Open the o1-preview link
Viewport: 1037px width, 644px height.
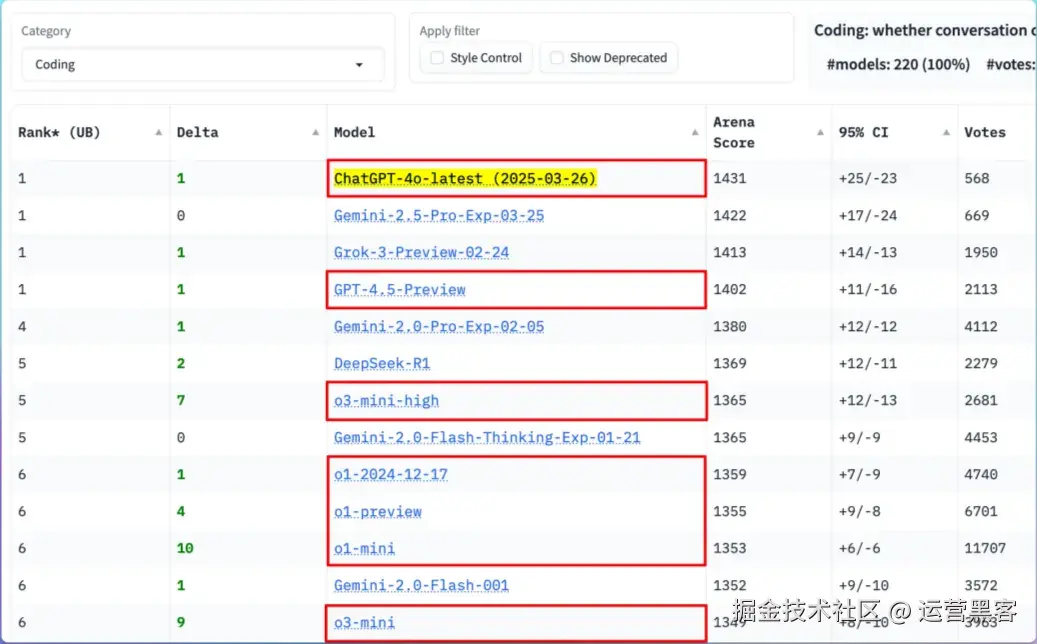(378, 512)
